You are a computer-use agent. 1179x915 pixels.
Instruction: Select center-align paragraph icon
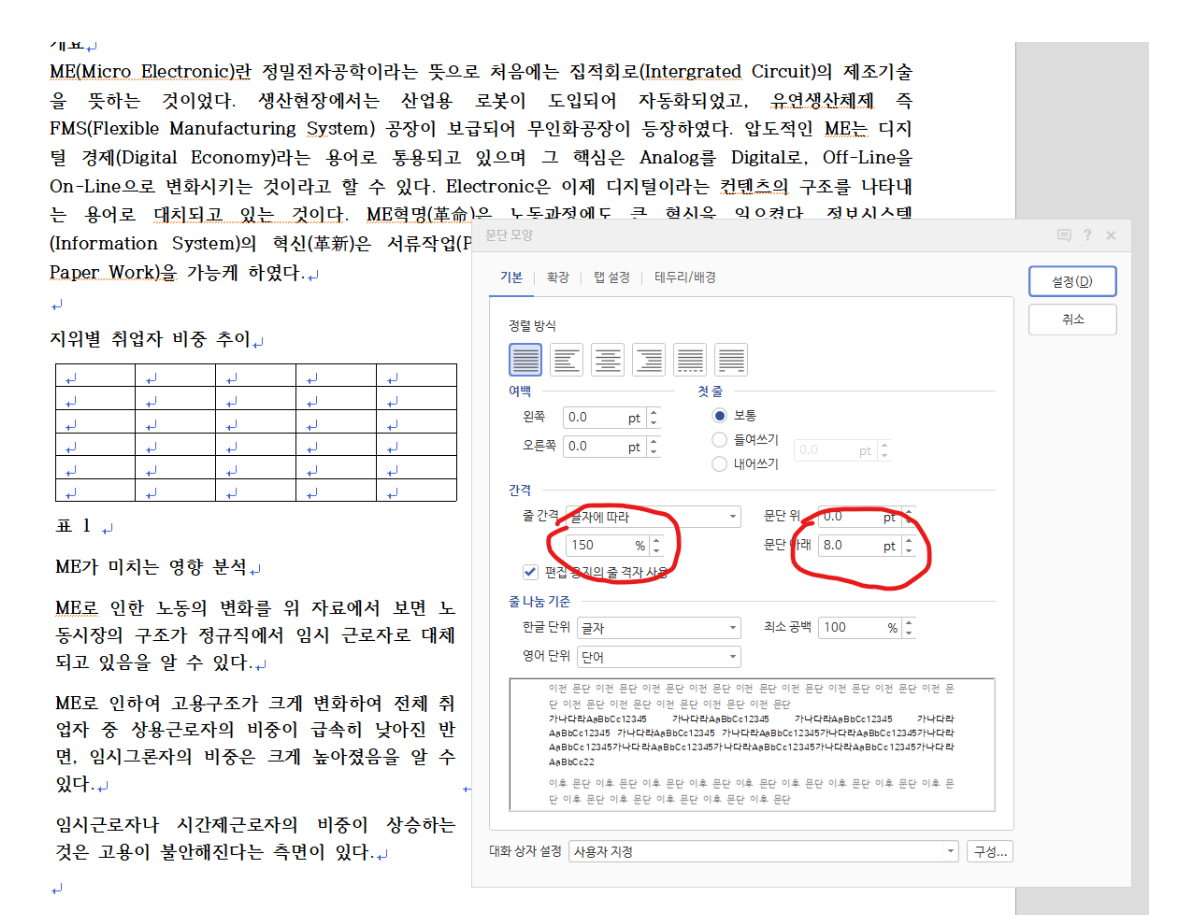[608, 360]
